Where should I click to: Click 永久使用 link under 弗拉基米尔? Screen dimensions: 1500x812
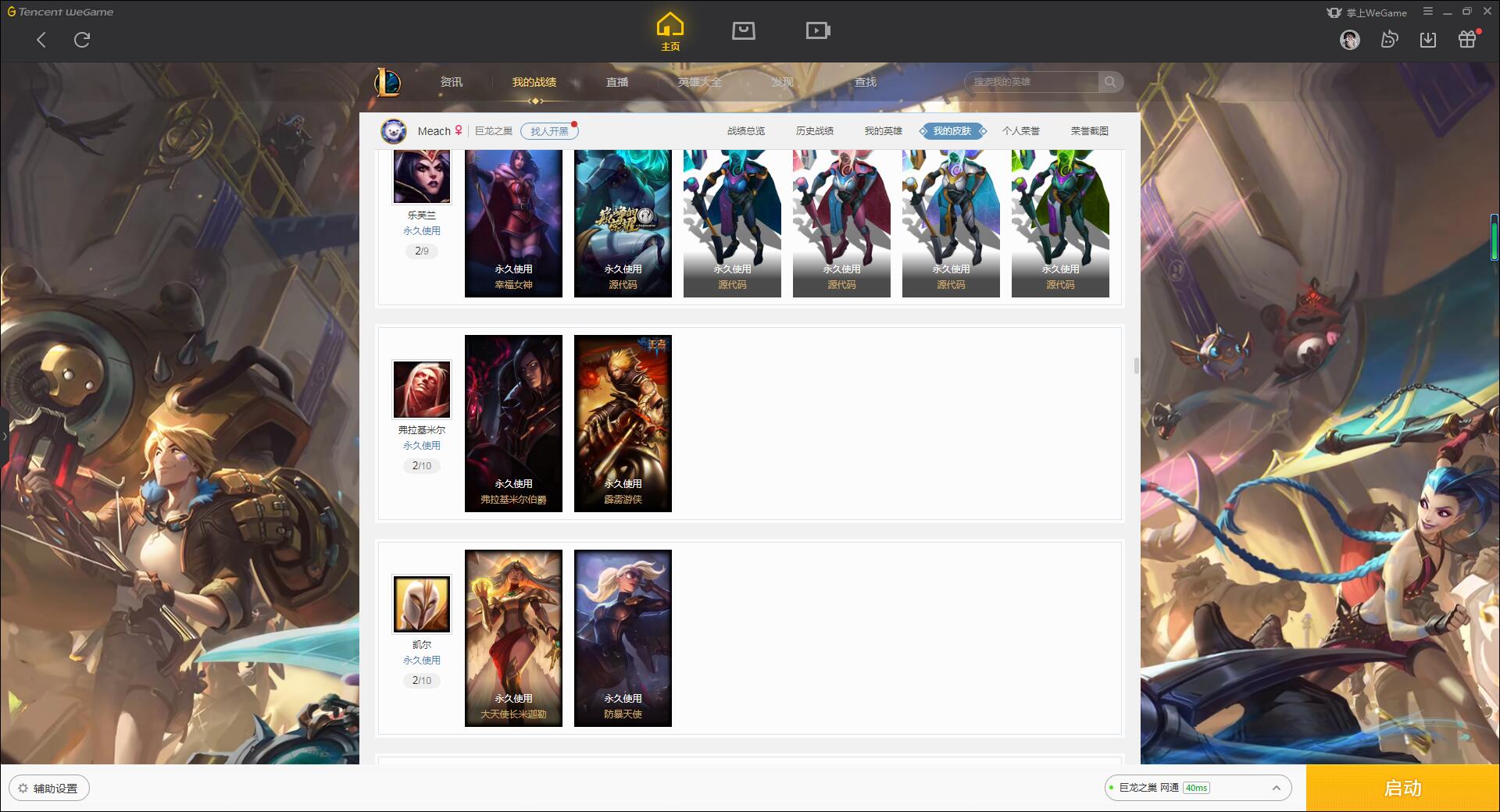point(422,446)
